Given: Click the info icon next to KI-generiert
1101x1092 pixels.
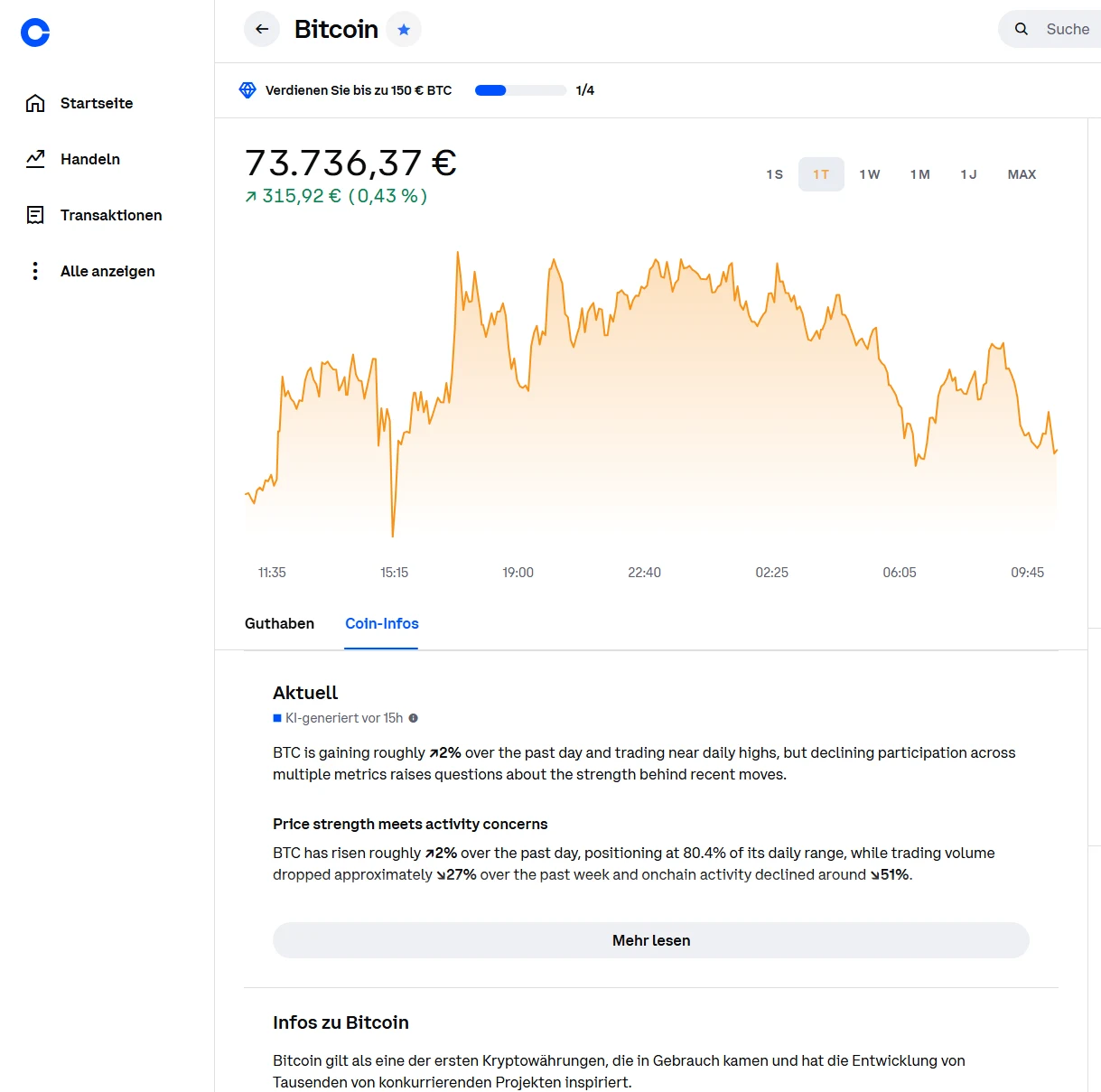Looking at the screenshot, I should click(x=413, y=718).
